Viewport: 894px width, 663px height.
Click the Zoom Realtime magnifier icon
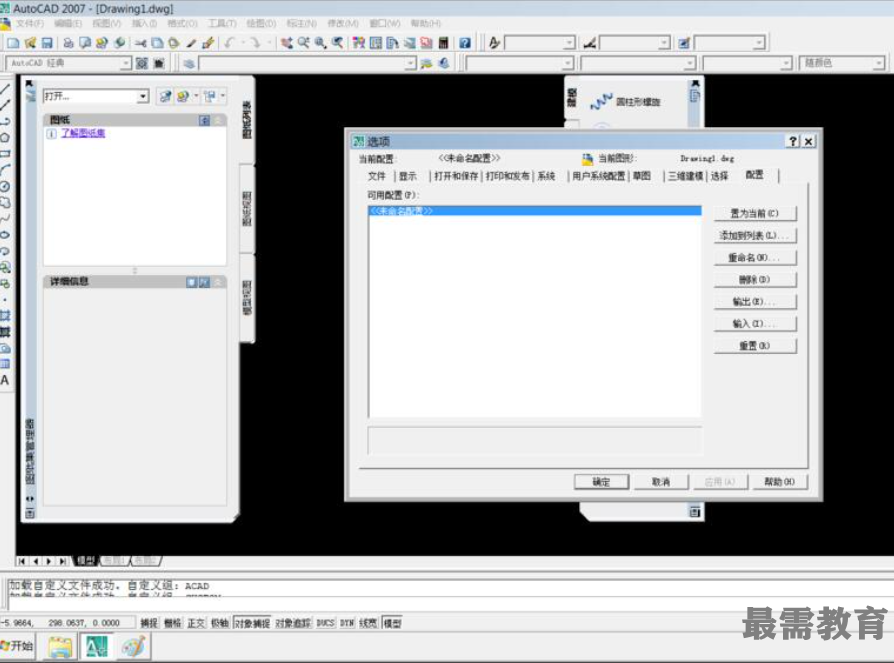tap(303, 43)
